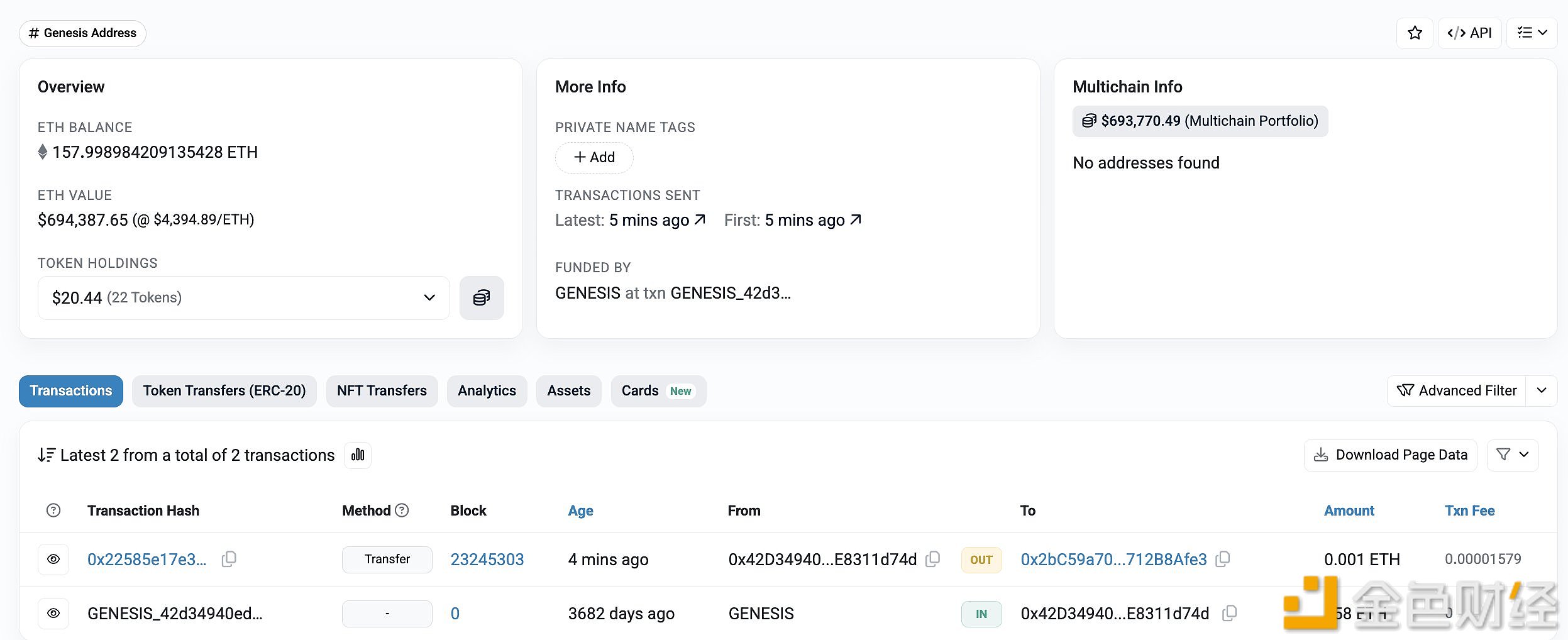Add a private name tag
This screenshot has width=1568, height=640.
[x=594, y=158]
